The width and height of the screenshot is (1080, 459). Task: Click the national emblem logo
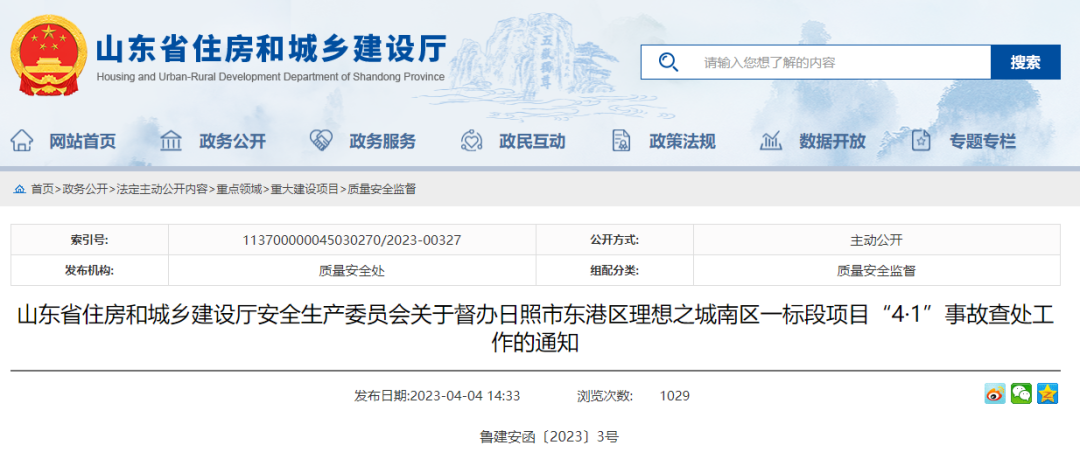tap(48, 55)
